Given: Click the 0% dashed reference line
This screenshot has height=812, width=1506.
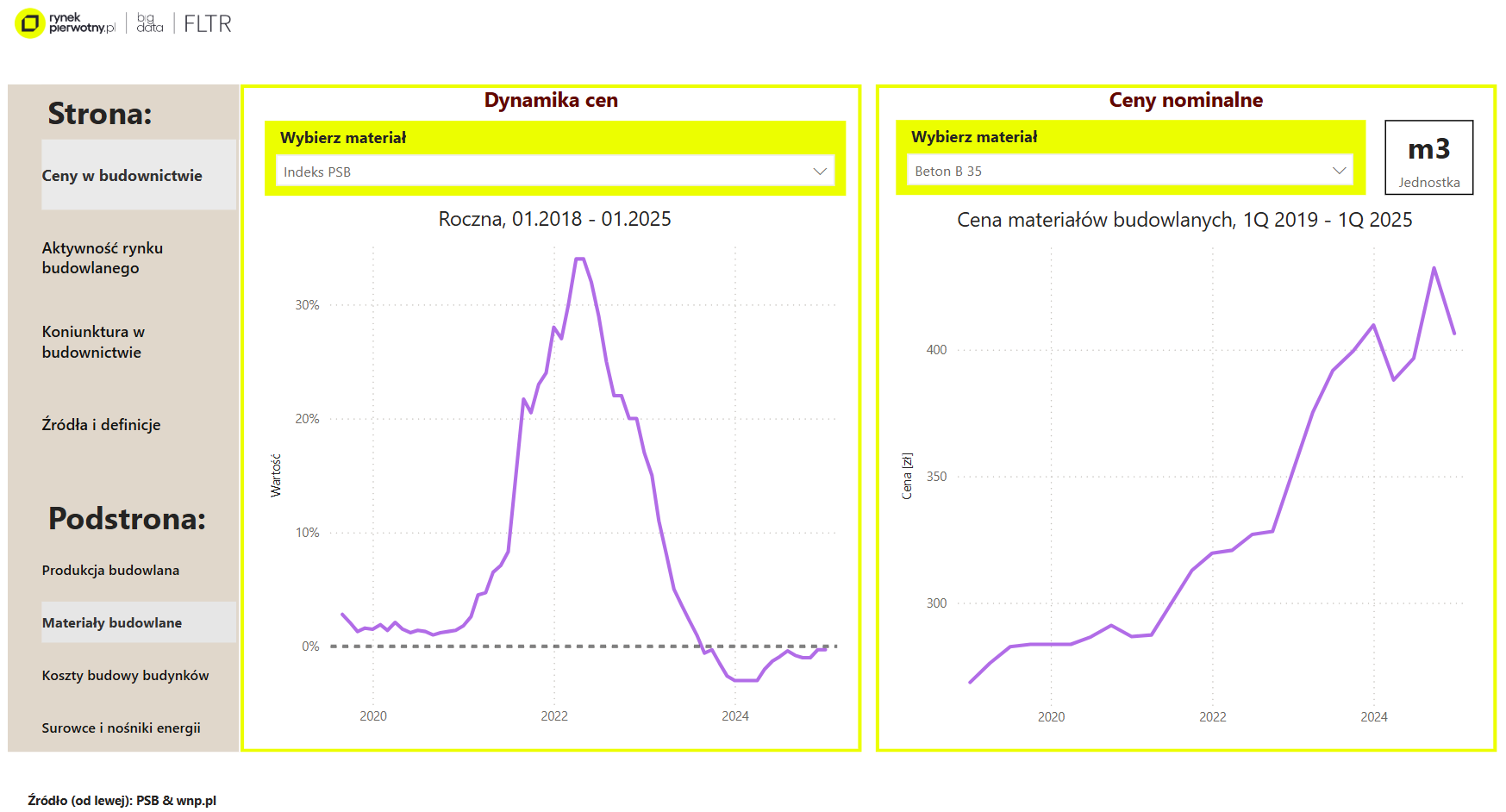Looking at the screenshot, I should tap(517, 646).
